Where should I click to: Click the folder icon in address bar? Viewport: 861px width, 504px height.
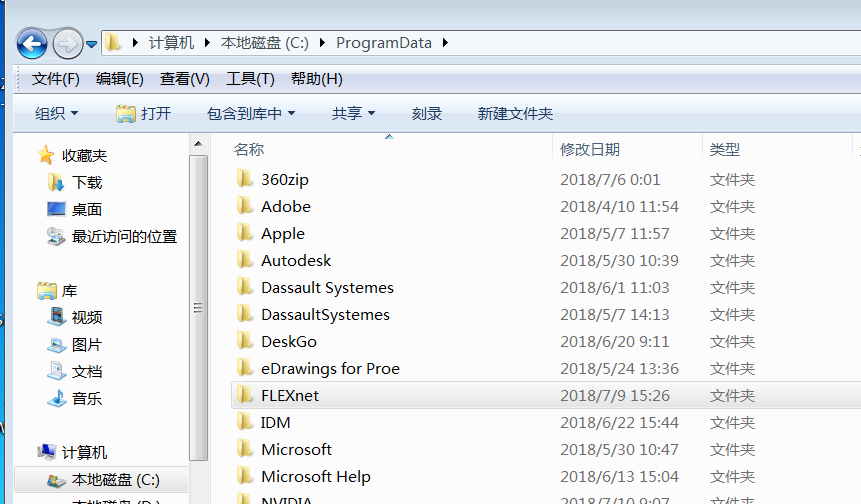[x=113, y=42]
